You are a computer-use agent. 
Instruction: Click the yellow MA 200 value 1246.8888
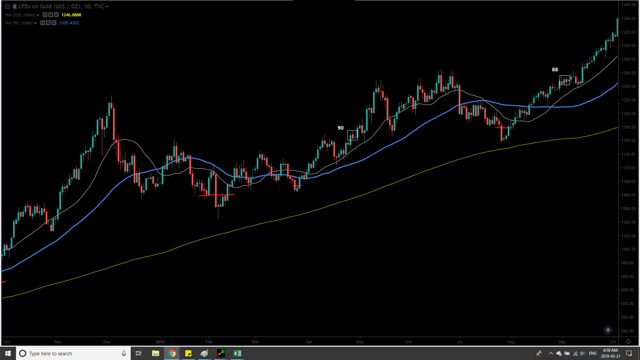click(x=71, y=15)
